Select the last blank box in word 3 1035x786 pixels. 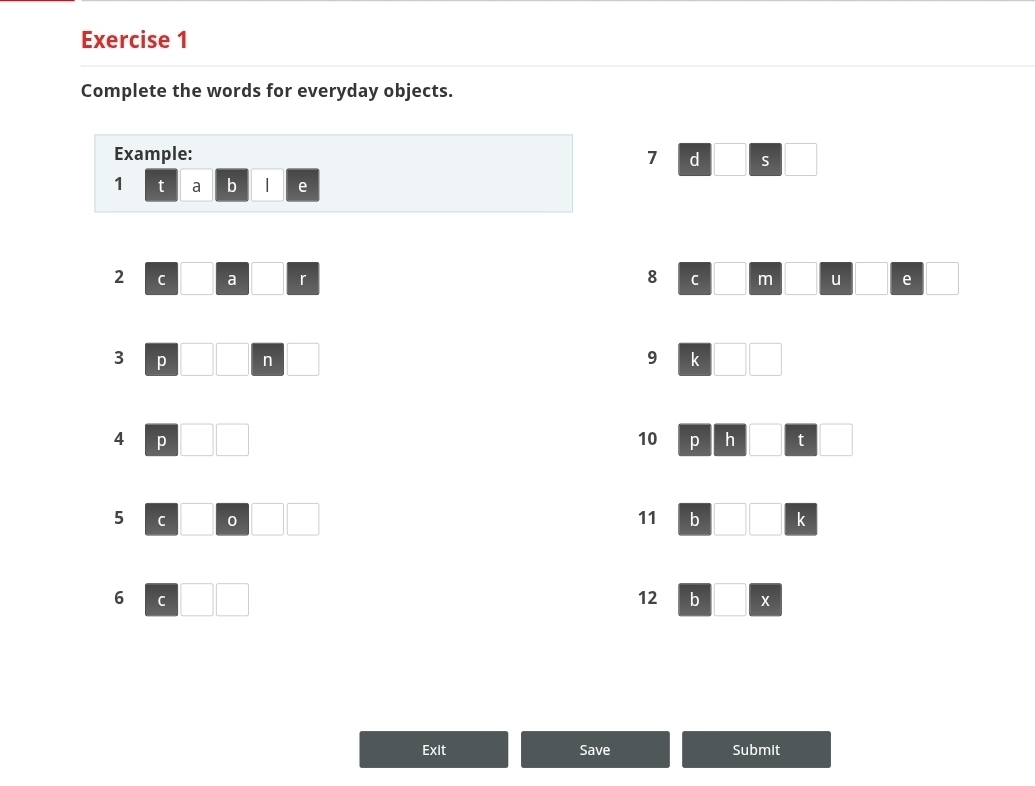point(303,360)
